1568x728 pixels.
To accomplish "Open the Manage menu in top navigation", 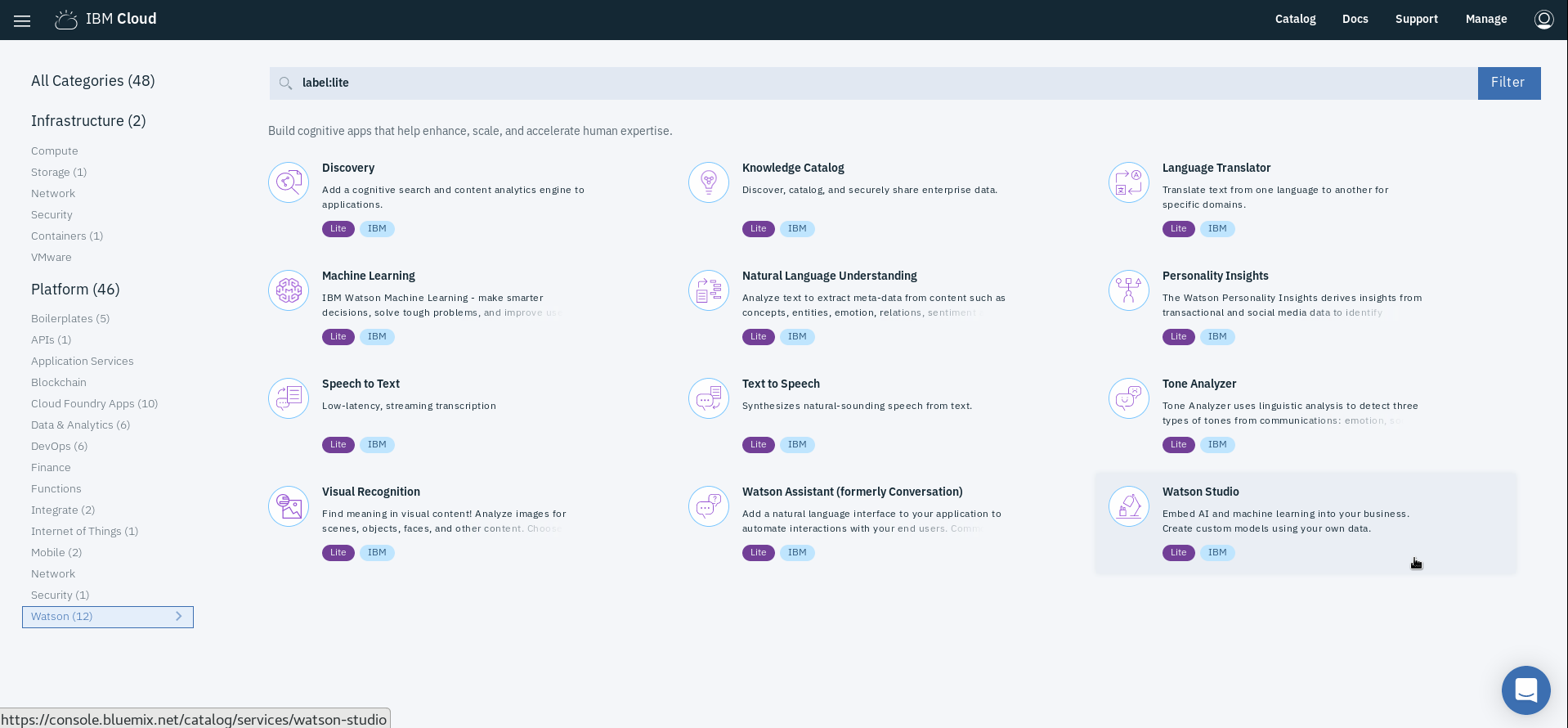I will tap(1486, 20).
